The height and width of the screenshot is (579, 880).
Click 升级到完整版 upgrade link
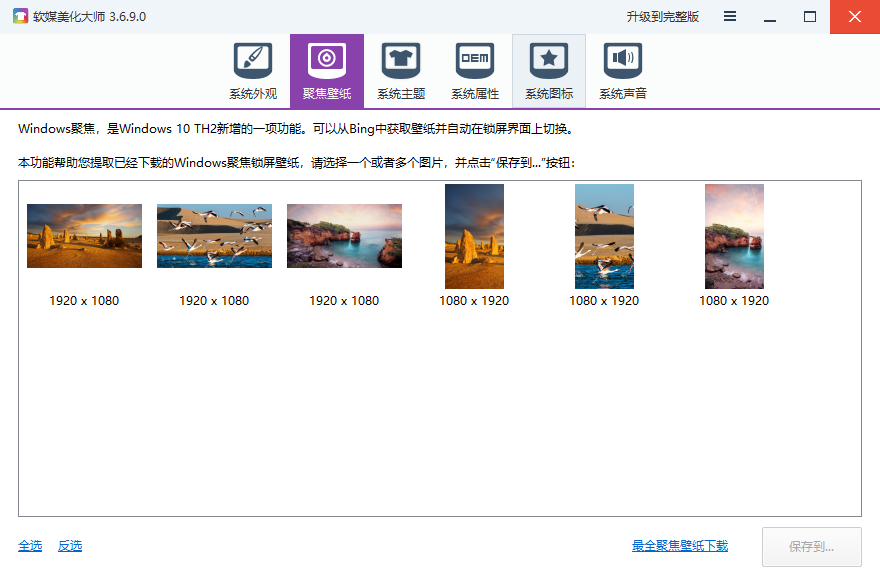(x=663, y=17)
